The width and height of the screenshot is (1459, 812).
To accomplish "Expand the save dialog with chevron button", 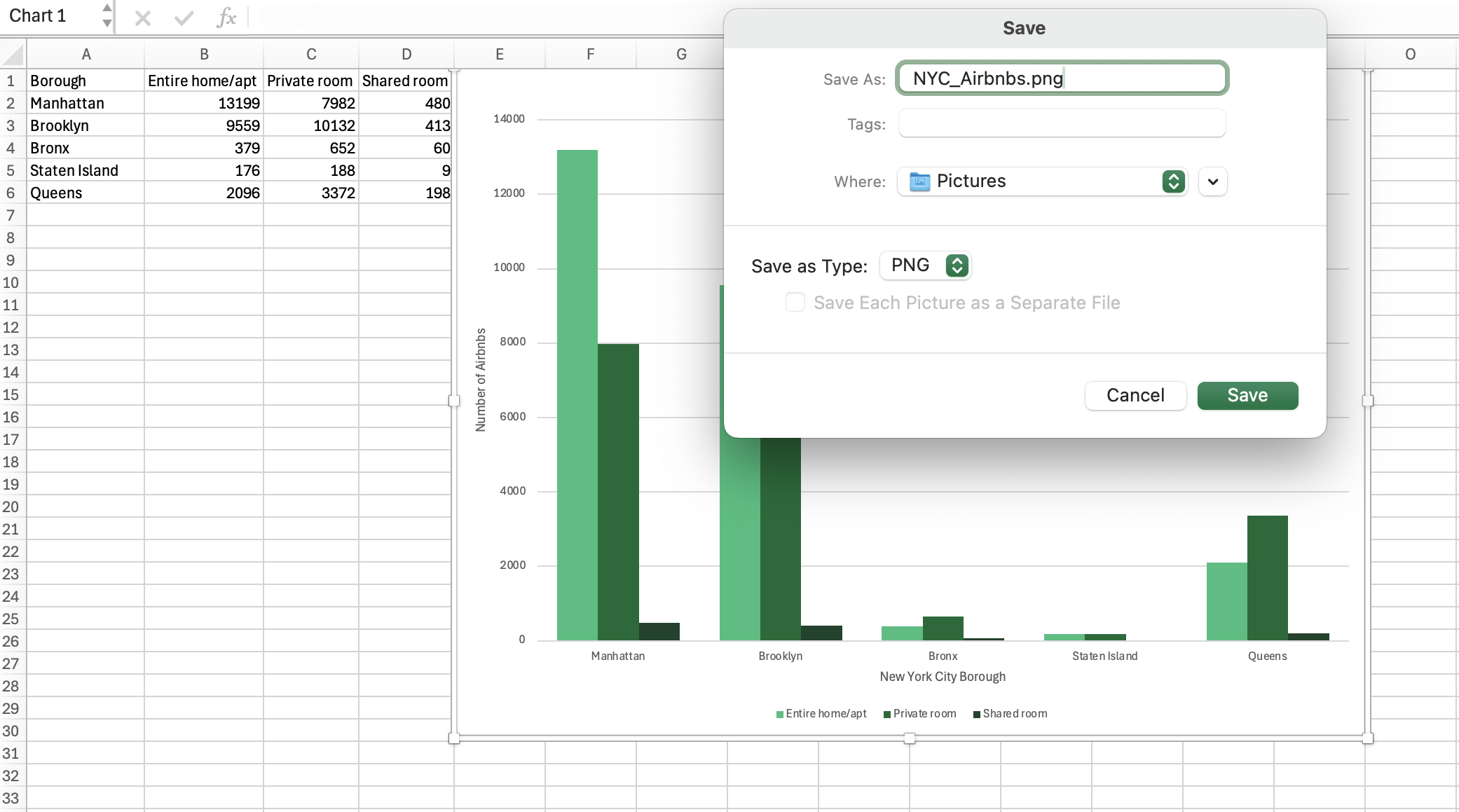I will tap(1213, 181).
